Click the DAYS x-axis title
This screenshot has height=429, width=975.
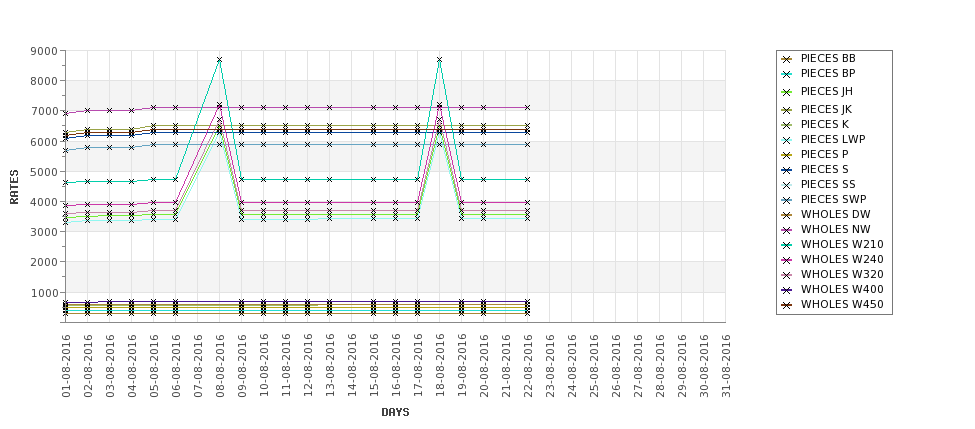tap(395, 412)
